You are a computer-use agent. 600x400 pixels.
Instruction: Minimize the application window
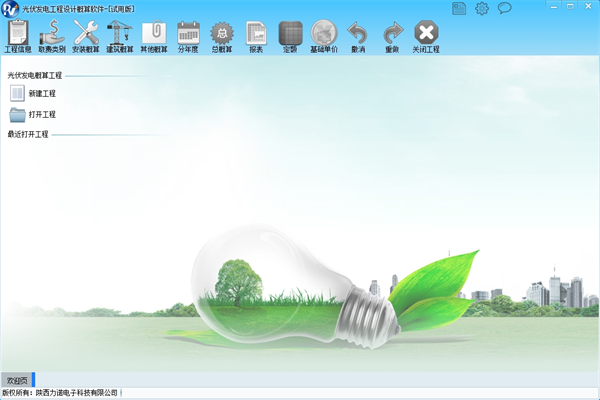coord(553,7)
